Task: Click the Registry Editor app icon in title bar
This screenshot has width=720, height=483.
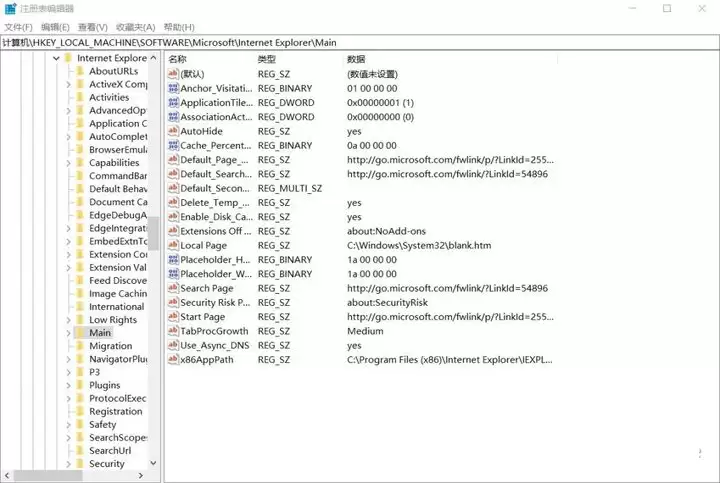Action: click(x=10, y=9)
